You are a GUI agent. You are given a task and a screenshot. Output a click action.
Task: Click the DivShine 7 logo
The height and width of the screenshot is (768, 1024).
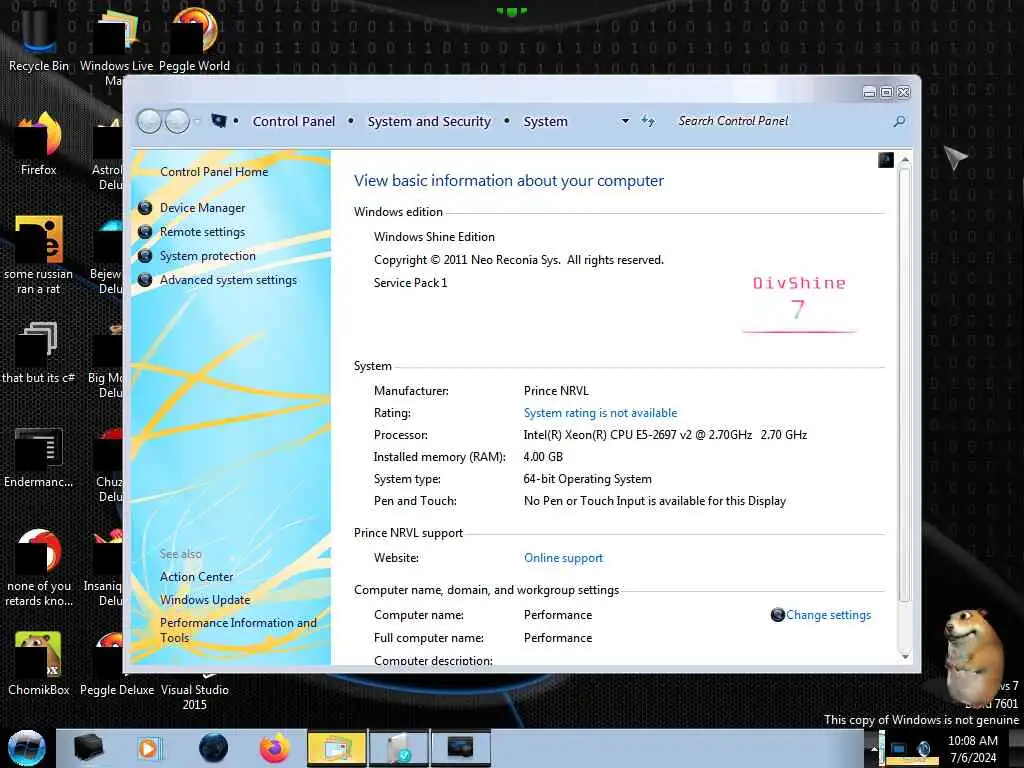[x=799, y=303]
